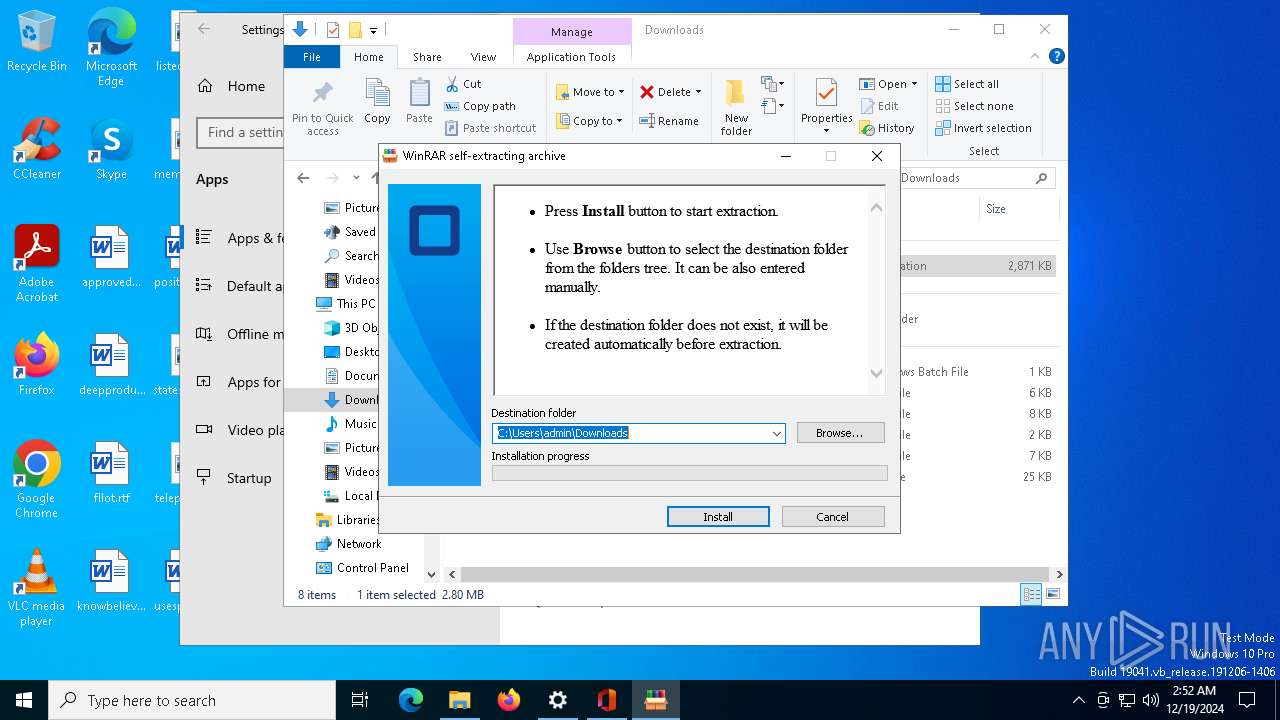Click Invert selection in ribbon

(983, 128)
